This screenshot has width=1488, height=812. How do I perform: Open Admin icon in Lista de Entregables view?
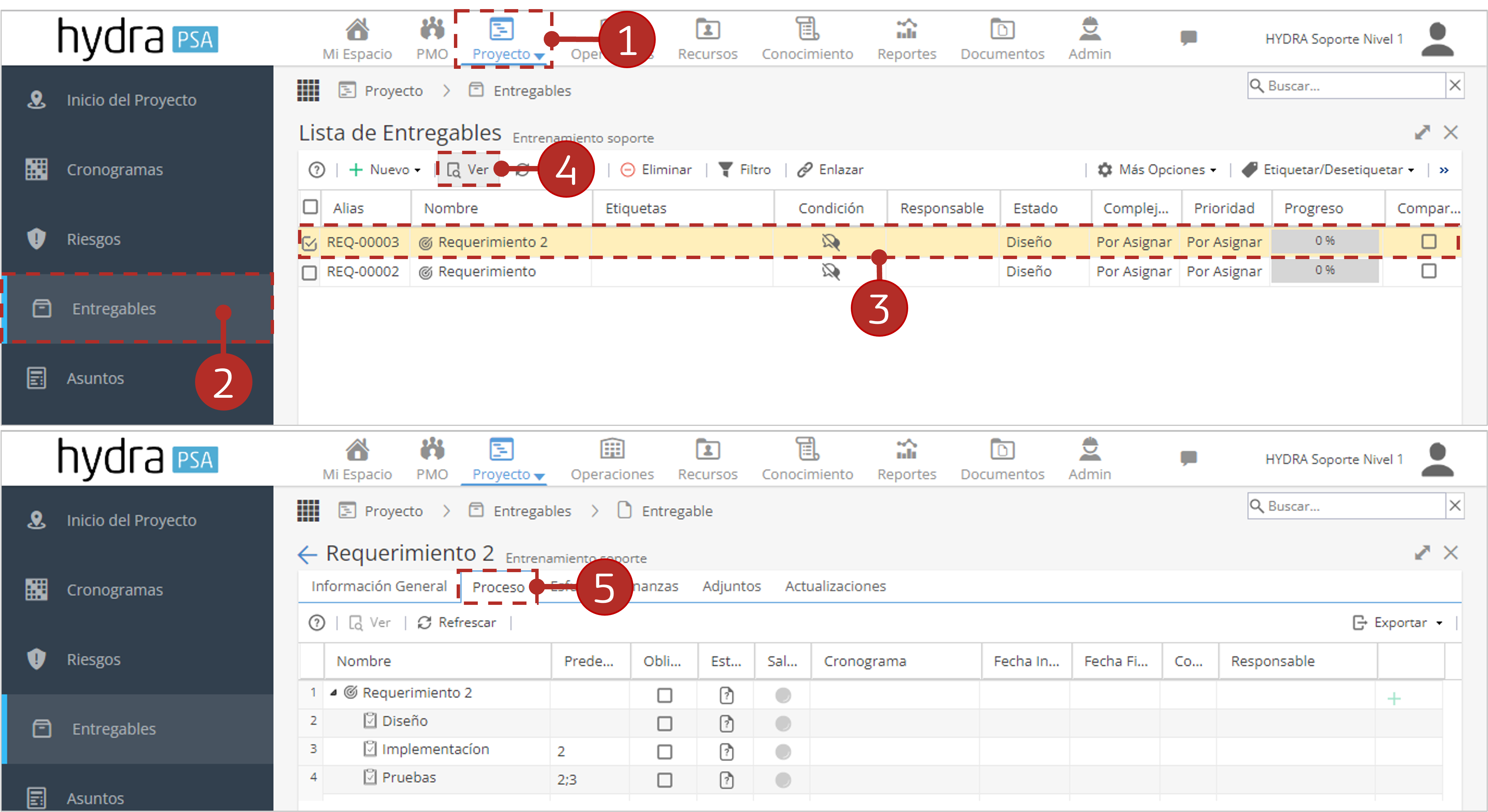pos(1089,29)
